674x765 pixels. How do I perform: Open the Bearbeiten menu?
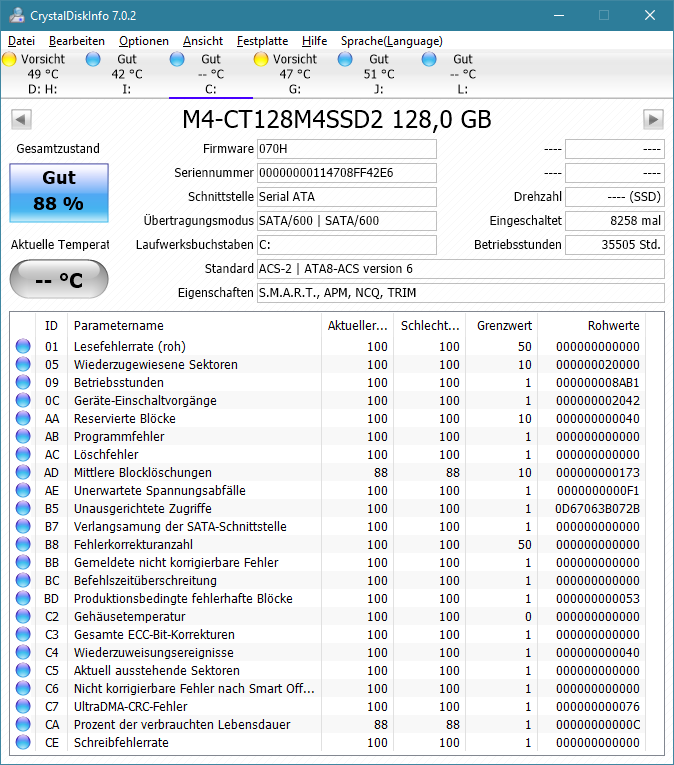[77, 41]
